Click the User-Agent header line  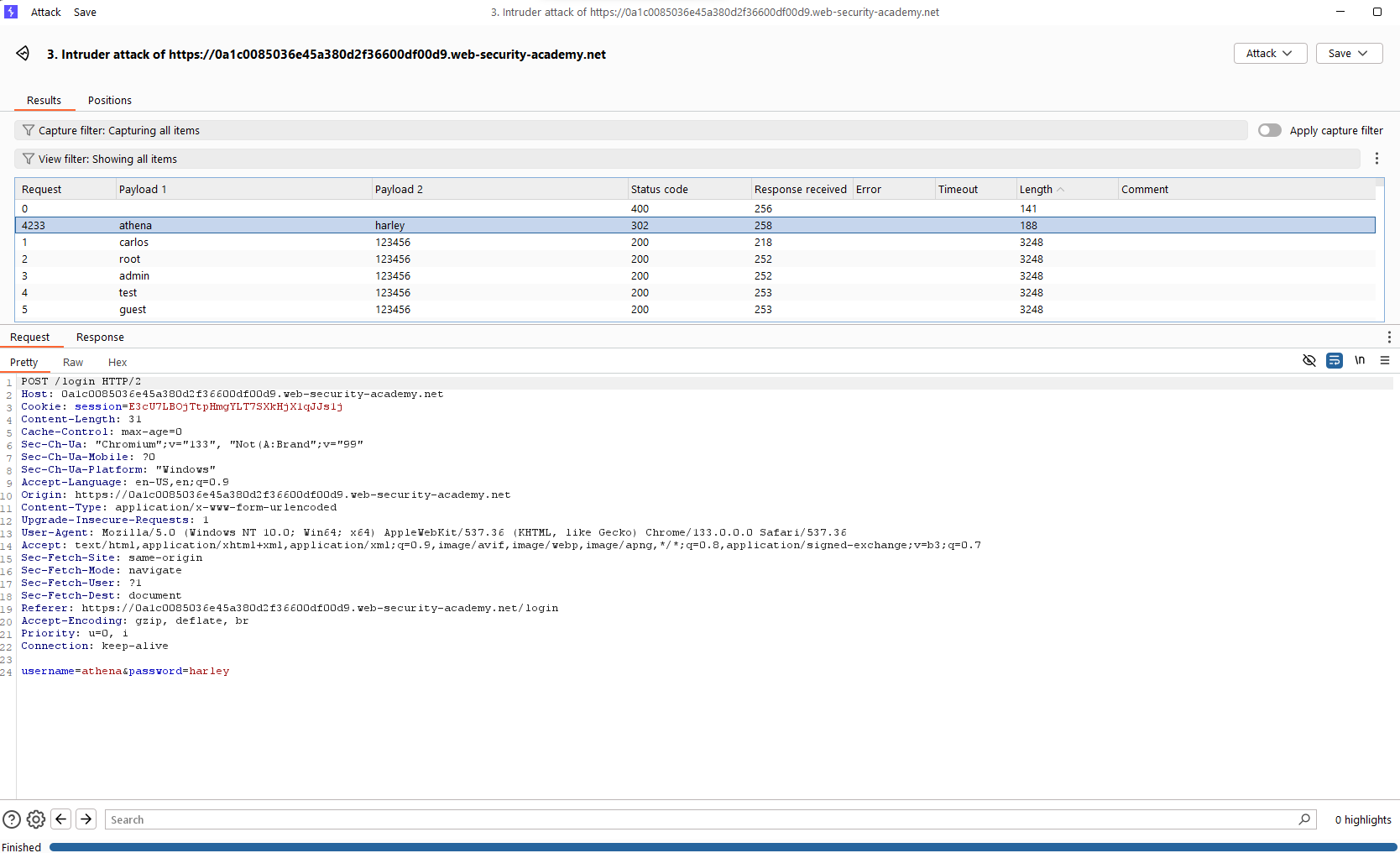tap(434, 532)
